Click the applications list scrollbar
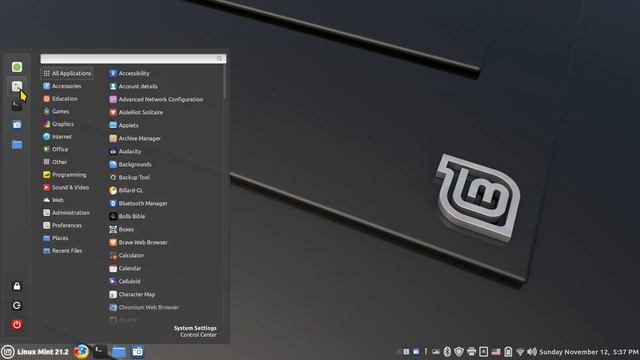Image resolution: width=640 pixels, height=360 pixels. (224, 83)
